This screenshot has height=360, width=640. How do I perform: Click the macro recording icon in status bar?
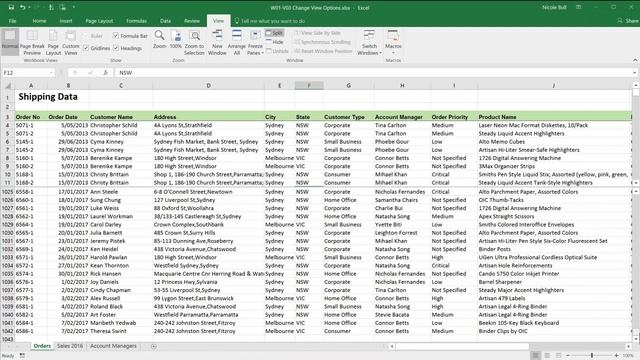(22, 356)
